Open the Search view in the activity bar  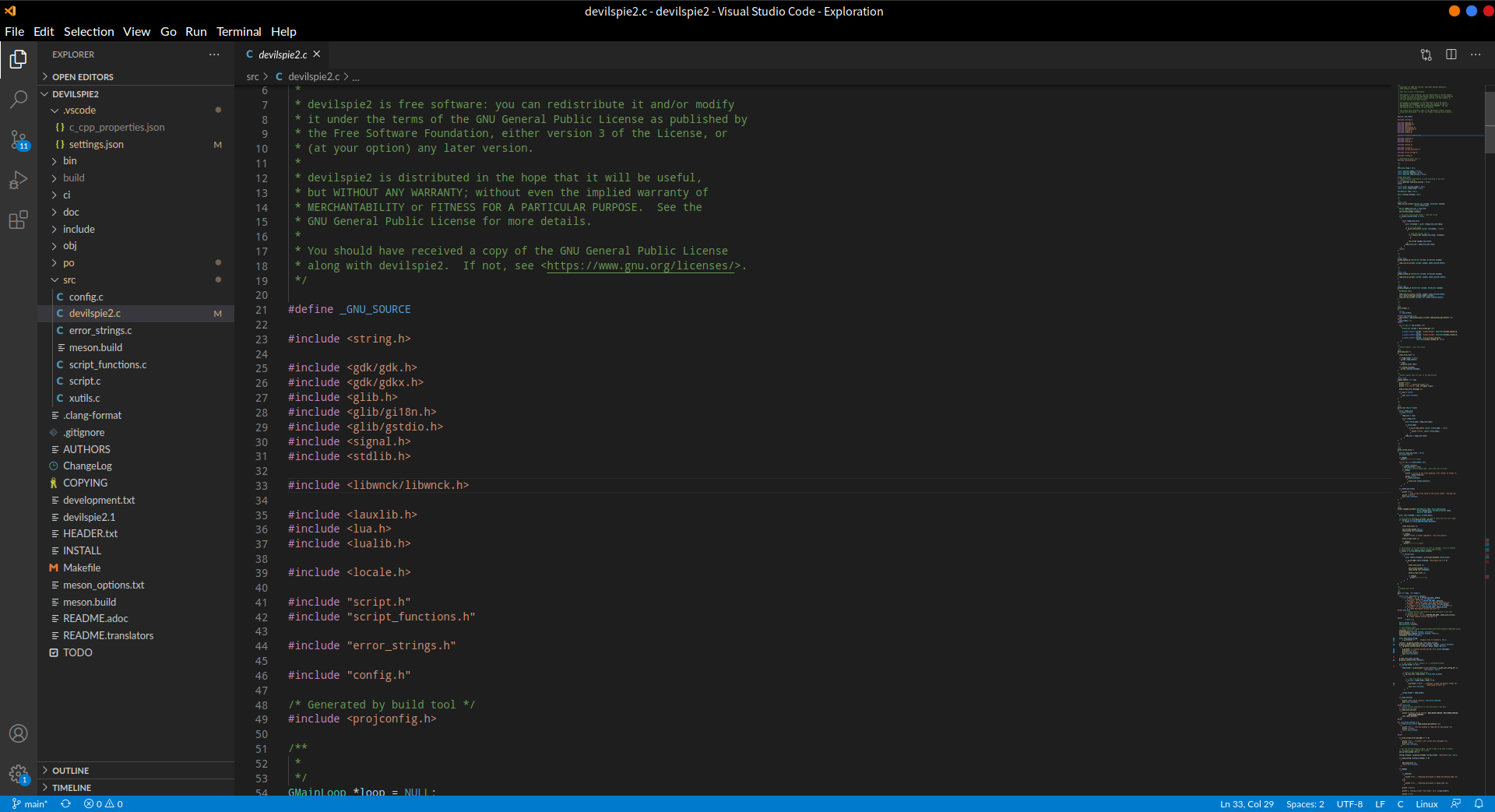coord(19,100)
